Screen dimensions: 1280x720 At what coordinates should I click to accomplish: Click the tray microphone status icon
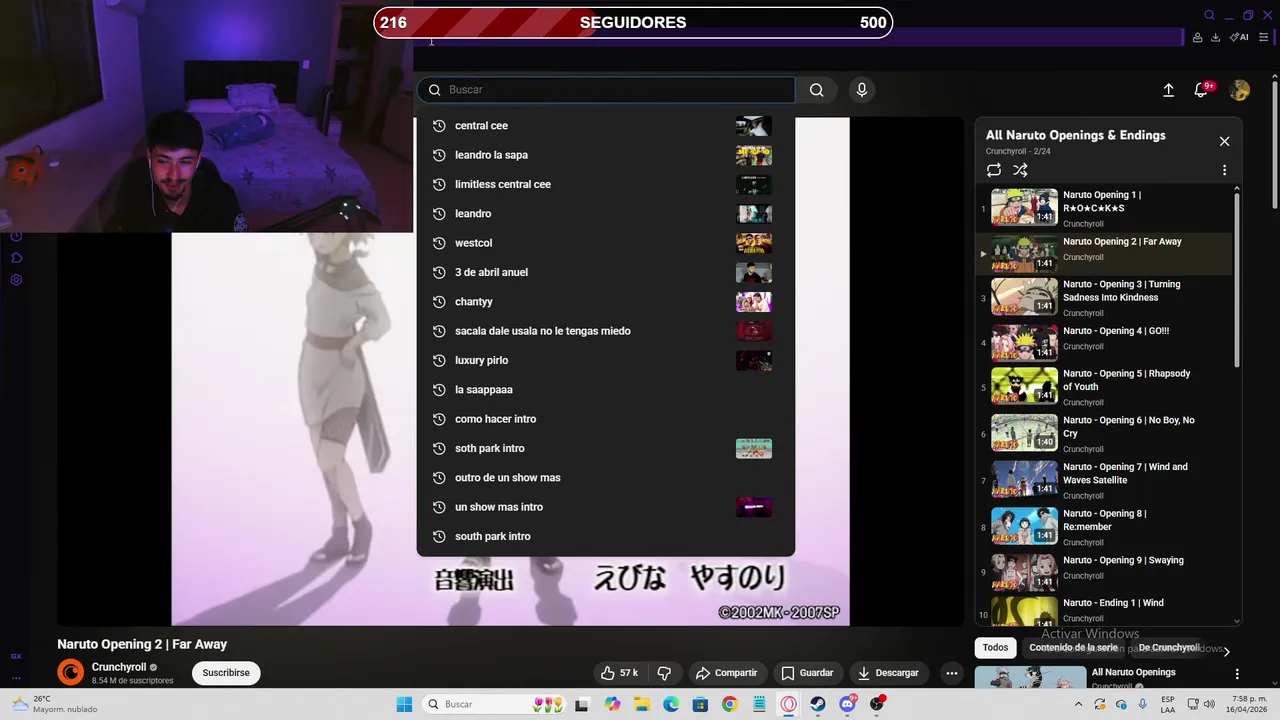coord(1142,704)
